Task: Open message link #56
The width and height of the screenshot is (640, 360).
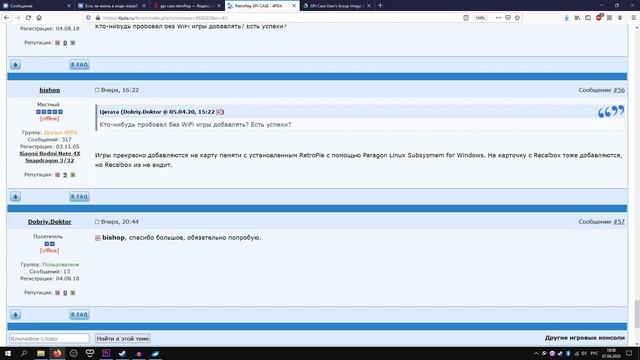Action: [x=619, y=90]
